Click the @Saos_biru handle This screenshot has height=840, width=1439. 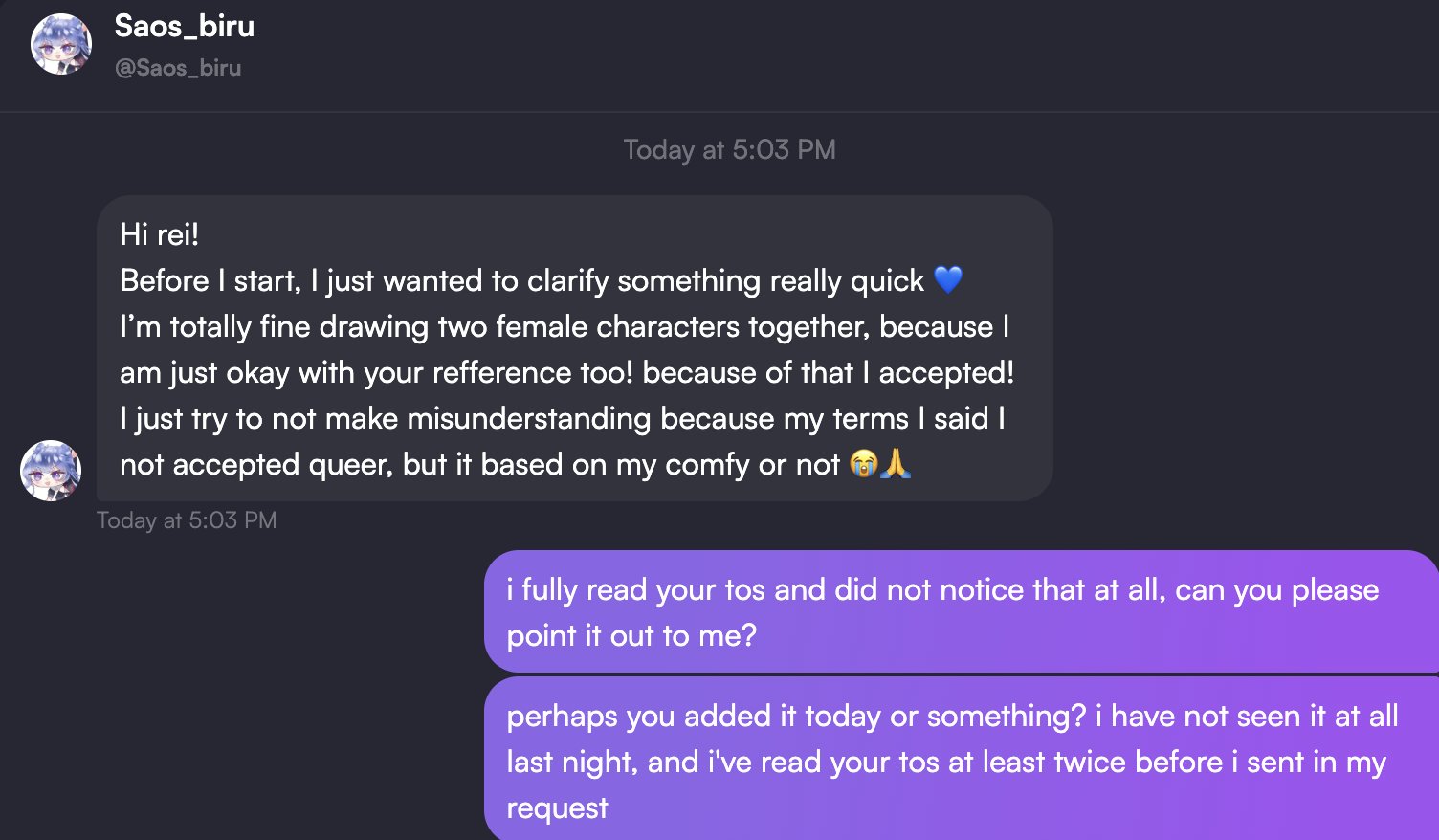[x=178, y=68]
